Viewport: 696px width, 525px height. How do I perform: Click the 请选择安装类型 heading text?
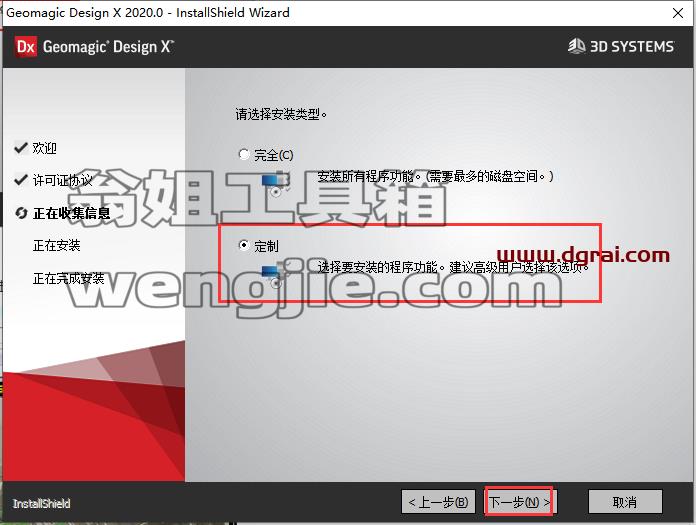pos(281,114)
